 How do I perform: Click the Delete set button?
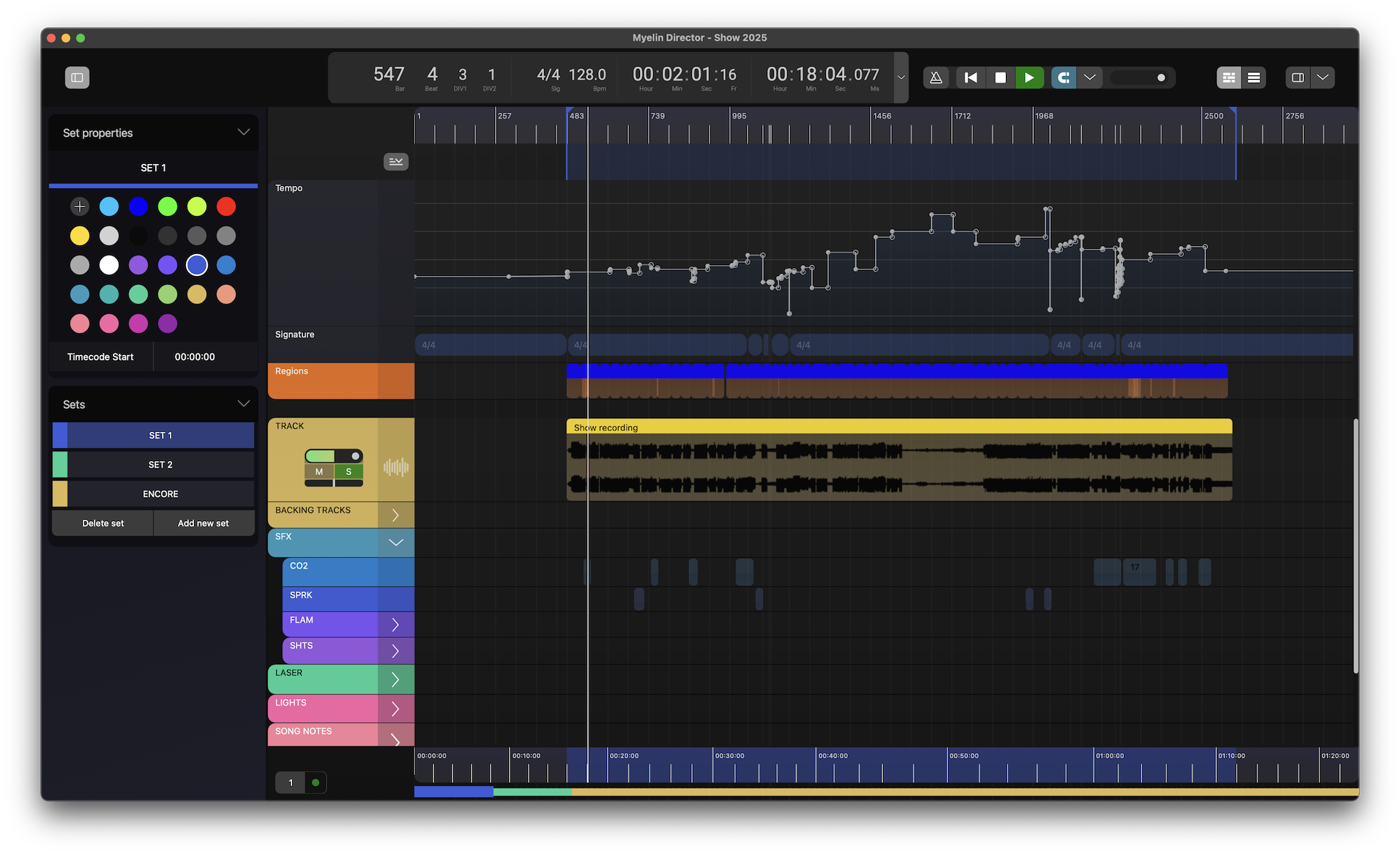pyautogui.click(x=103, y=523)
